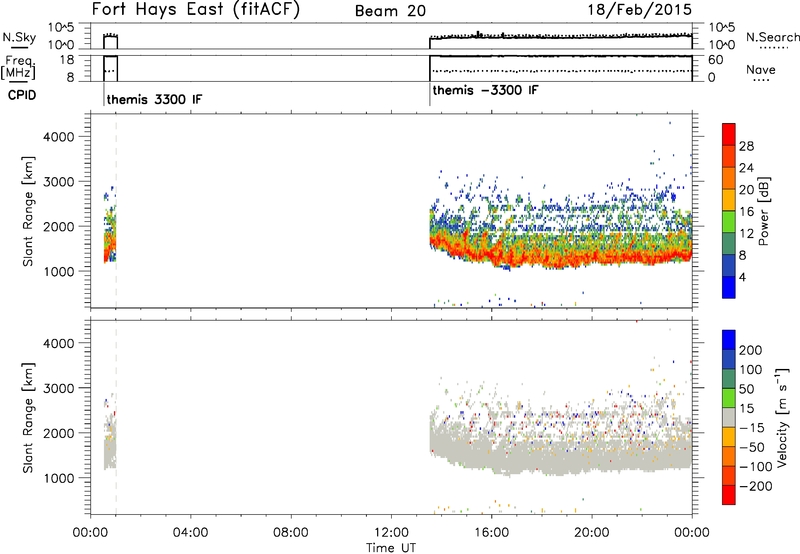Click the 'Beam 20' label

click(390, 11)
